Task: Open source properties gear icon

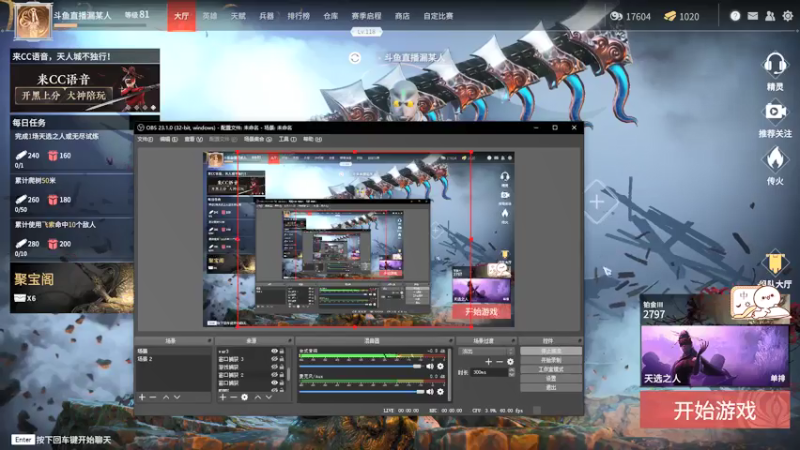Action: [x=244, y=397]
